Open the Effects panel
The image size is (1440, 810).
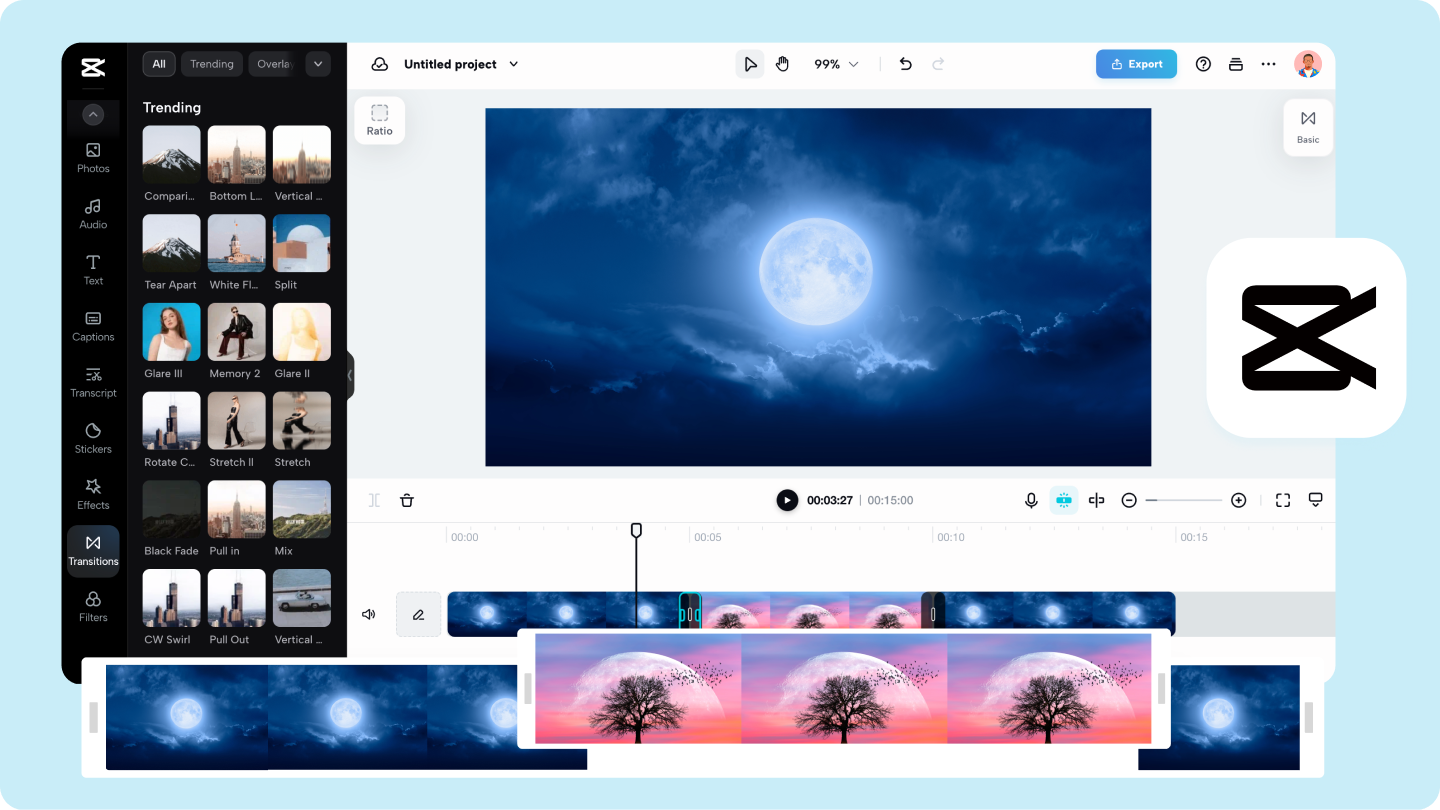[92, 495]
